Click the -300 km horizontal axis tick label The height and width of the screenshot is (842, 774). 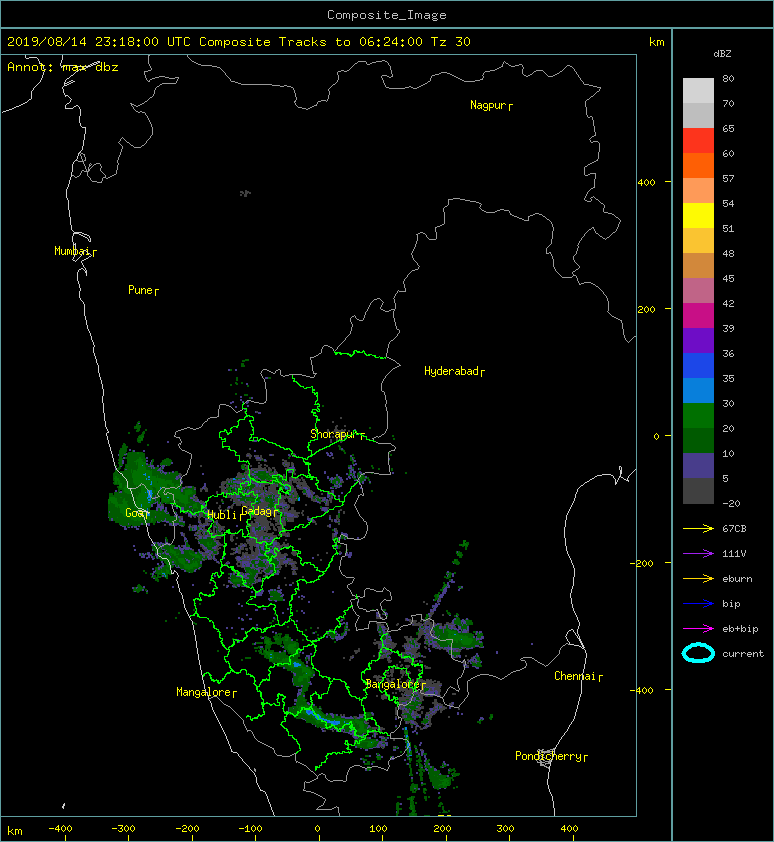point(124,829)
